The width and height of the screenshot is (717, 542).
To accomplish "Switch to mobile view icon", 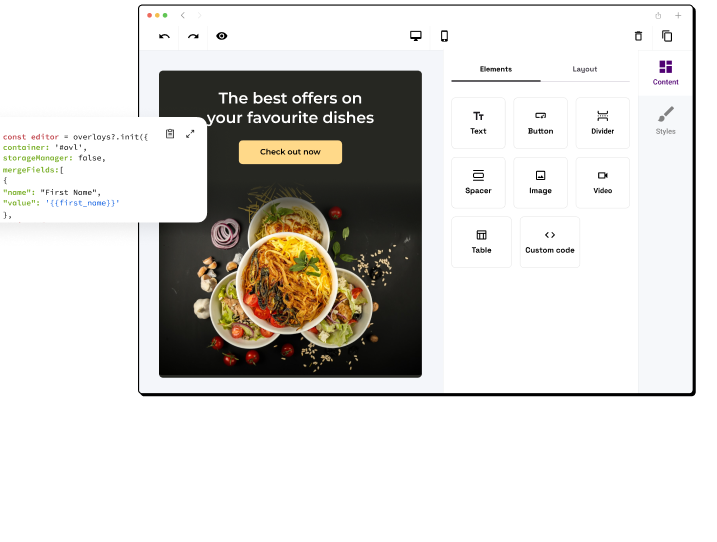I will click(444, 36).
